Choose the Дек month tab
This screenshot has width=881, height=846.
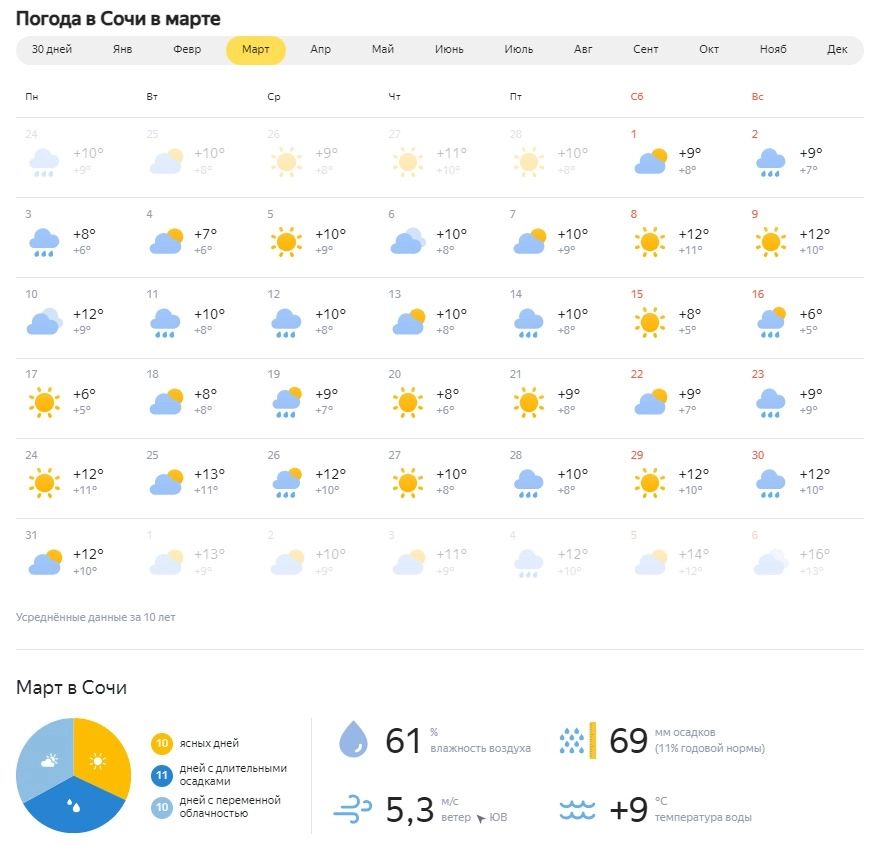click(837, 50)
